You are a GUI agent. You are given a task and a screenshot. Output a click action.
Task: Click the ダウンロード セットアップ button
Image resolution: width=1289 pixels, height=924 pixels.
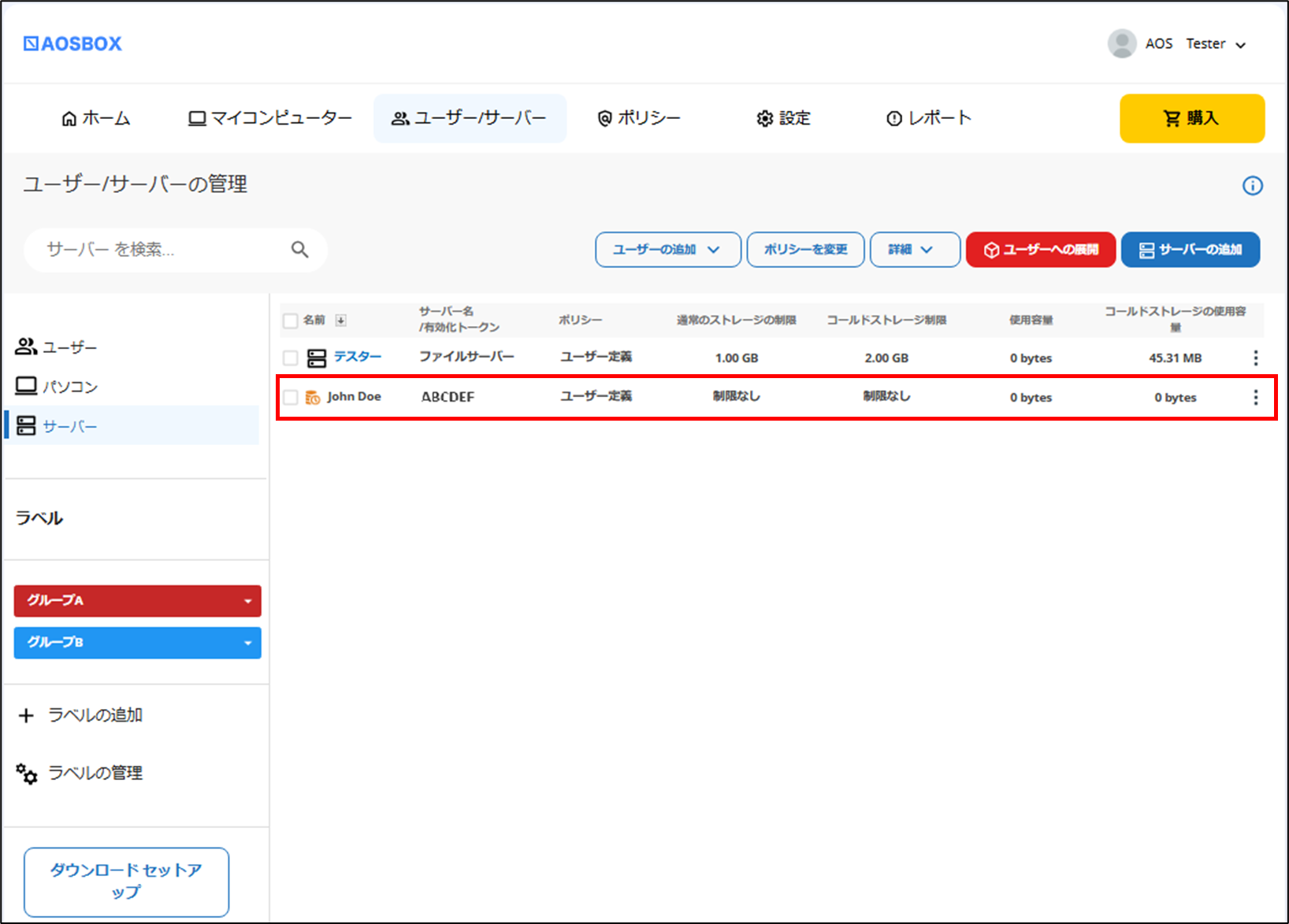(x=126, y=881)
